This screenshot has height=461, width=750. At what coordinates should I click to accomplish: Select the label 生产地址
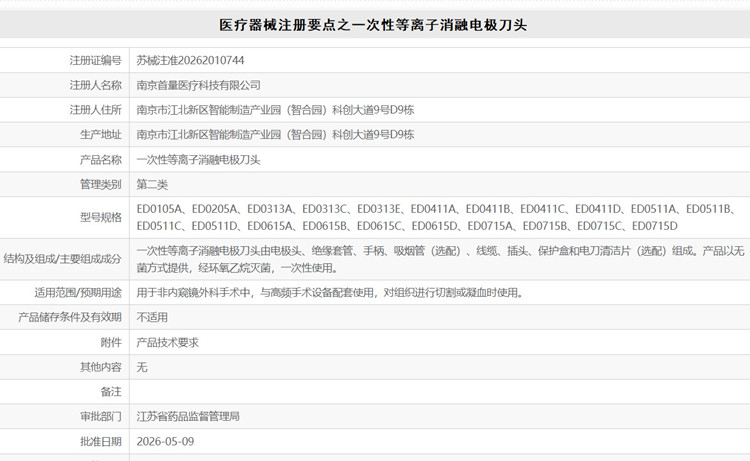[101, 135]
